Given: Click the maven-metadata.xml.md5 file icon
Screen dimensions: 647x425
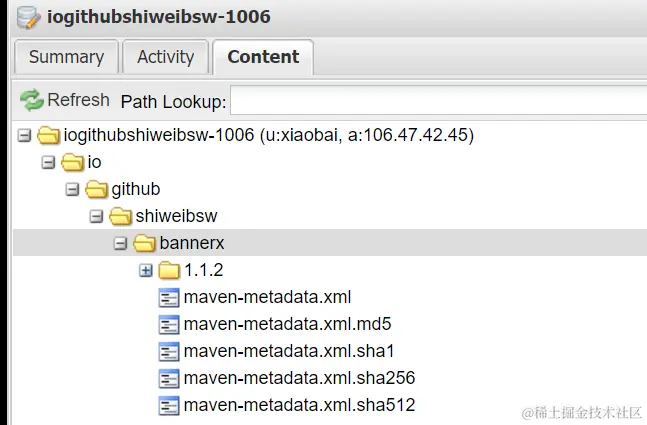Looking at the screenshot, I should pos(169,324).
